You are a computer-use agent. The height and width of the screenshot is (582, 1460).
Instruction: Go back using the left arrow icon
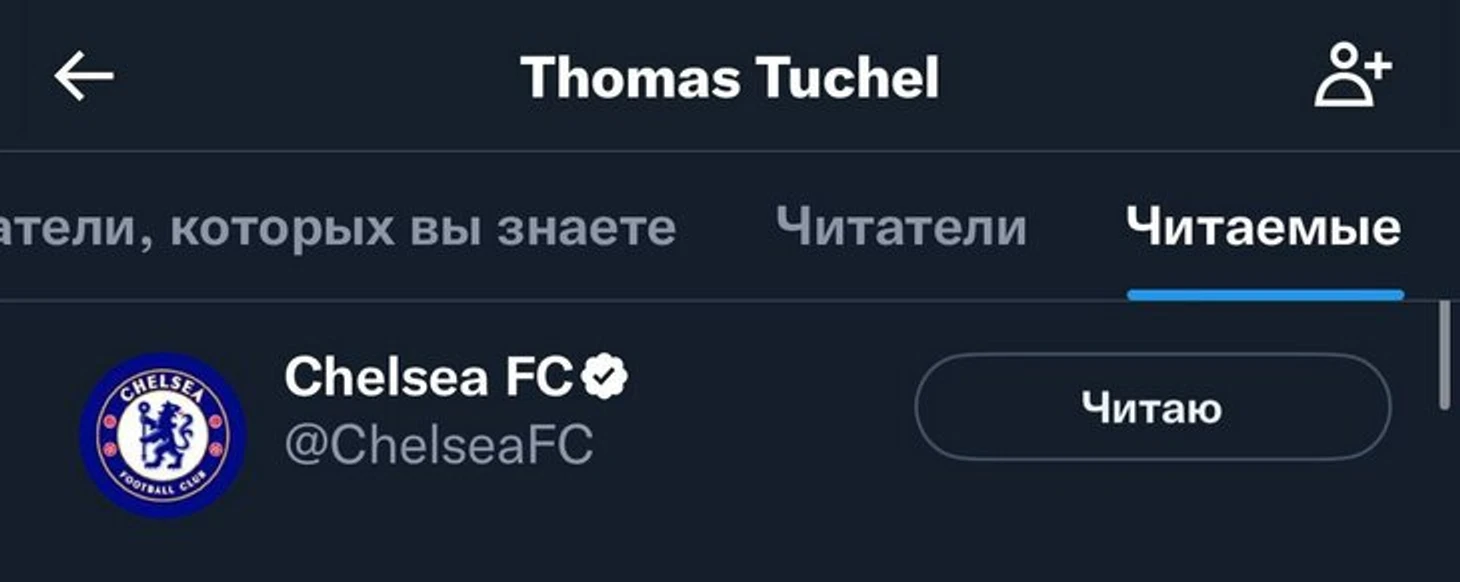coord(84,78)
